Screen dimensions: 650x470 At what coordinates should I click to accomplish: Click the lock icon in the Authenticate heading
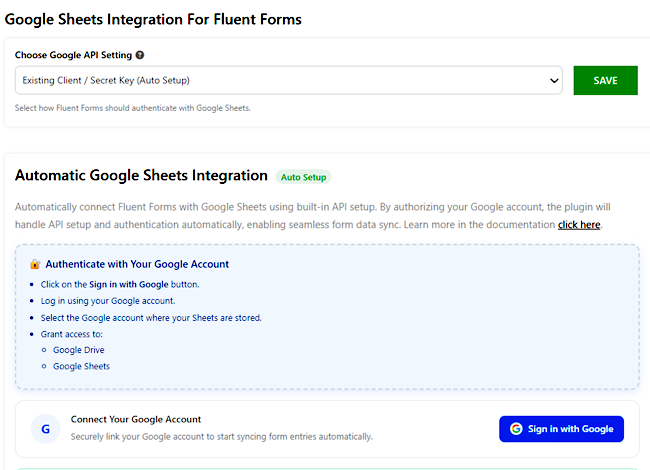coord(35,264)
